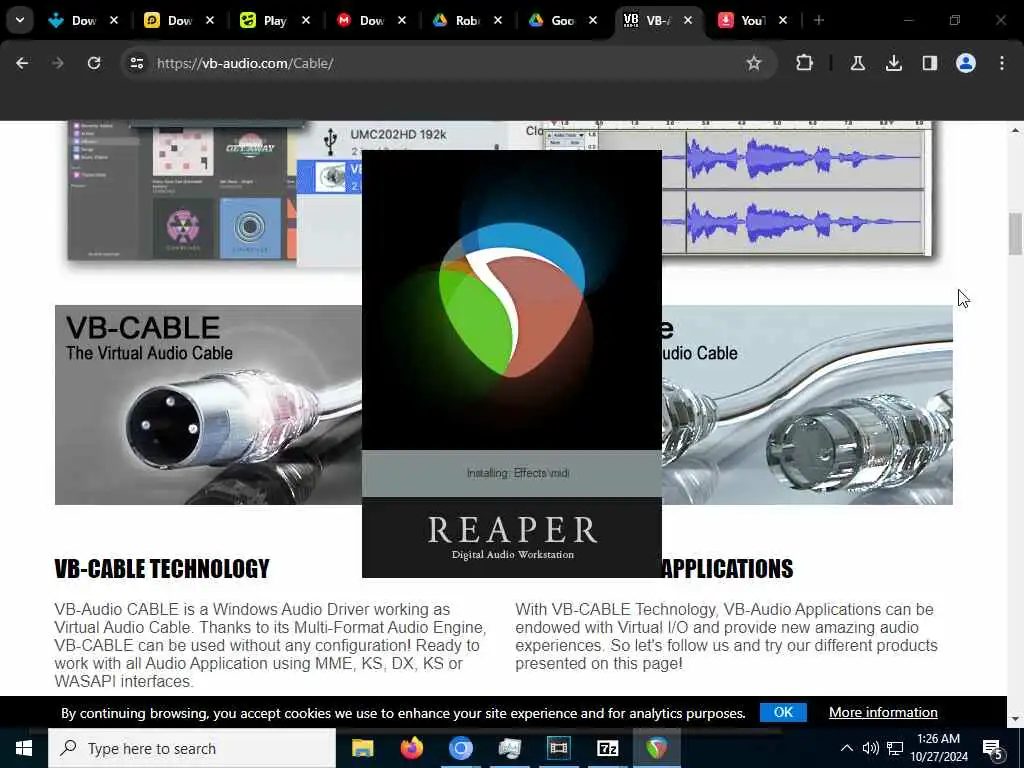Click the 'UMC202HD 192k' device label

point(398,135)
